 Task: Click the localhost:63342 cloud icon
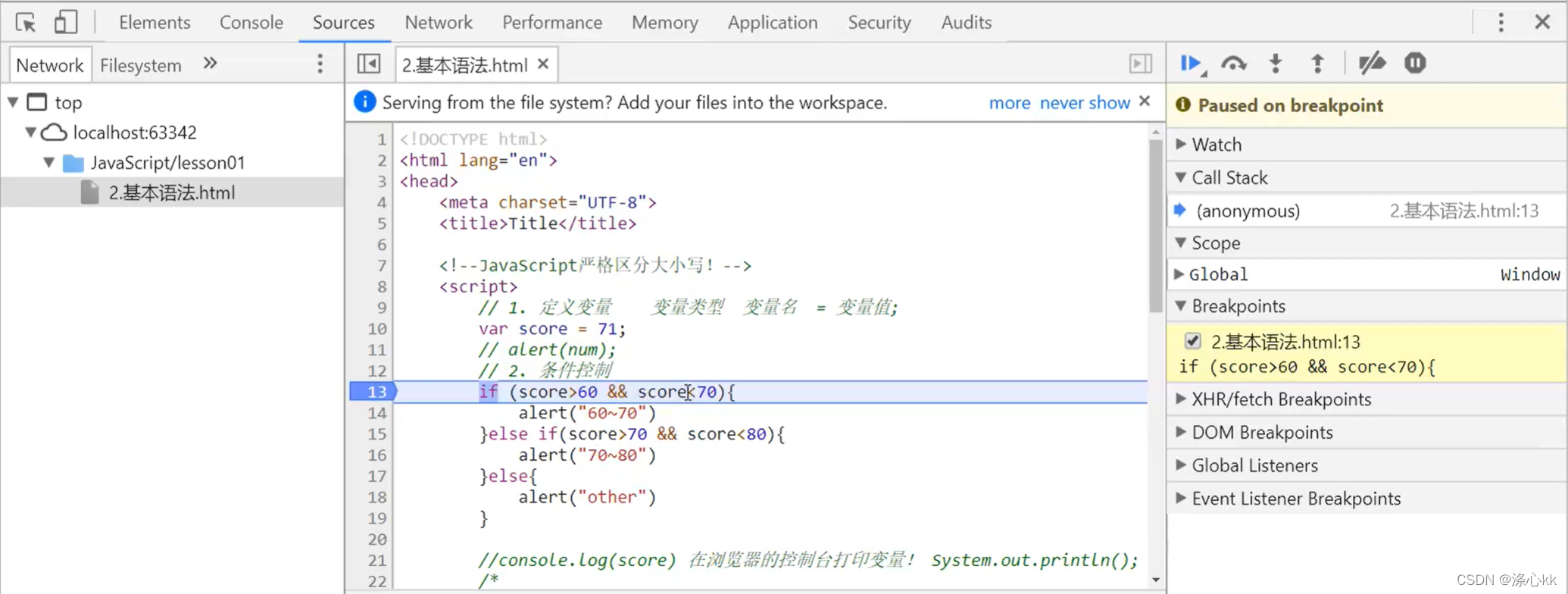(x=54, y=133)
